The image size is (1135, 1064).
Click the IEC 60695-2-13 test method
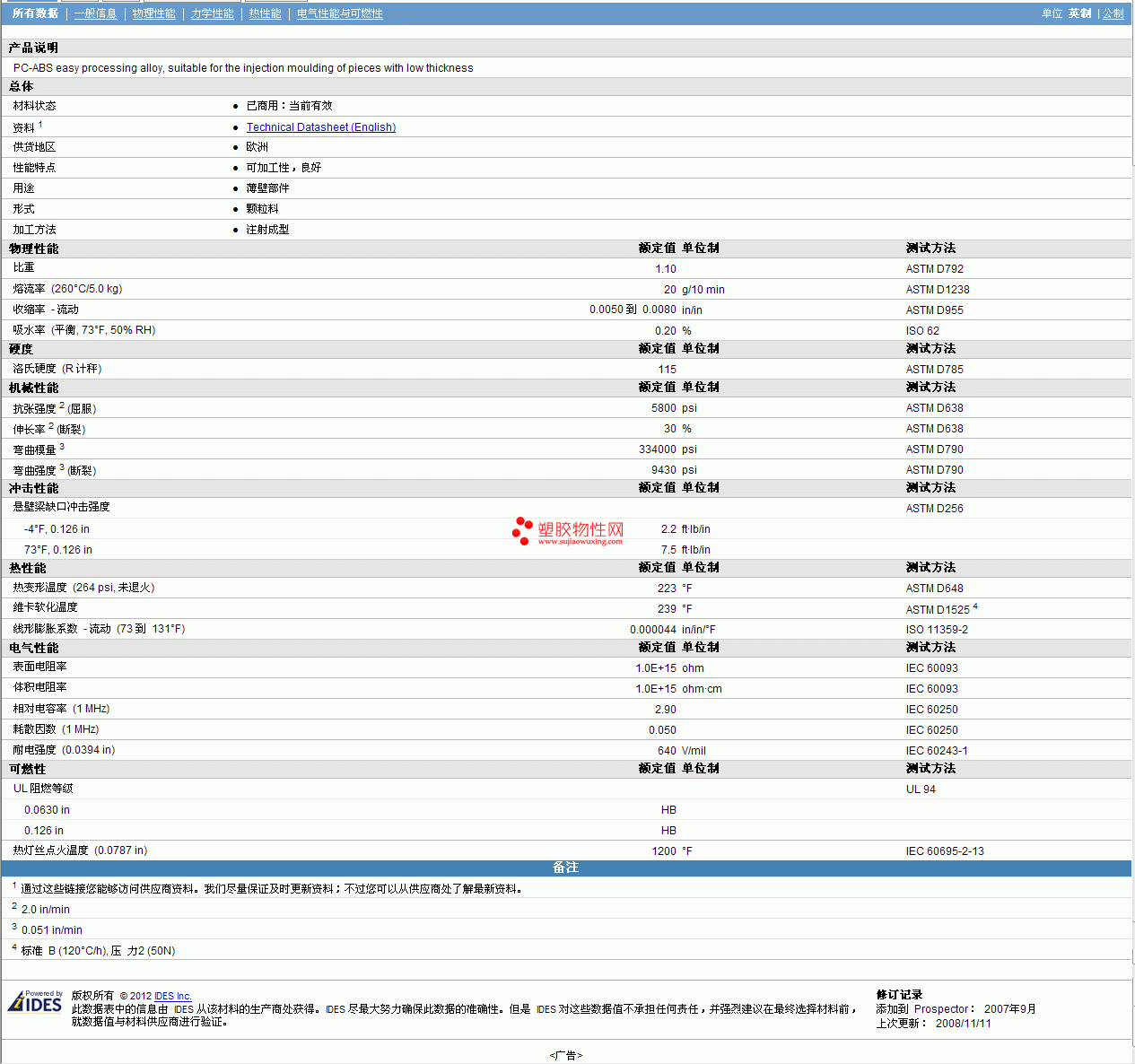pyautogui.click(x=945, y=851)
